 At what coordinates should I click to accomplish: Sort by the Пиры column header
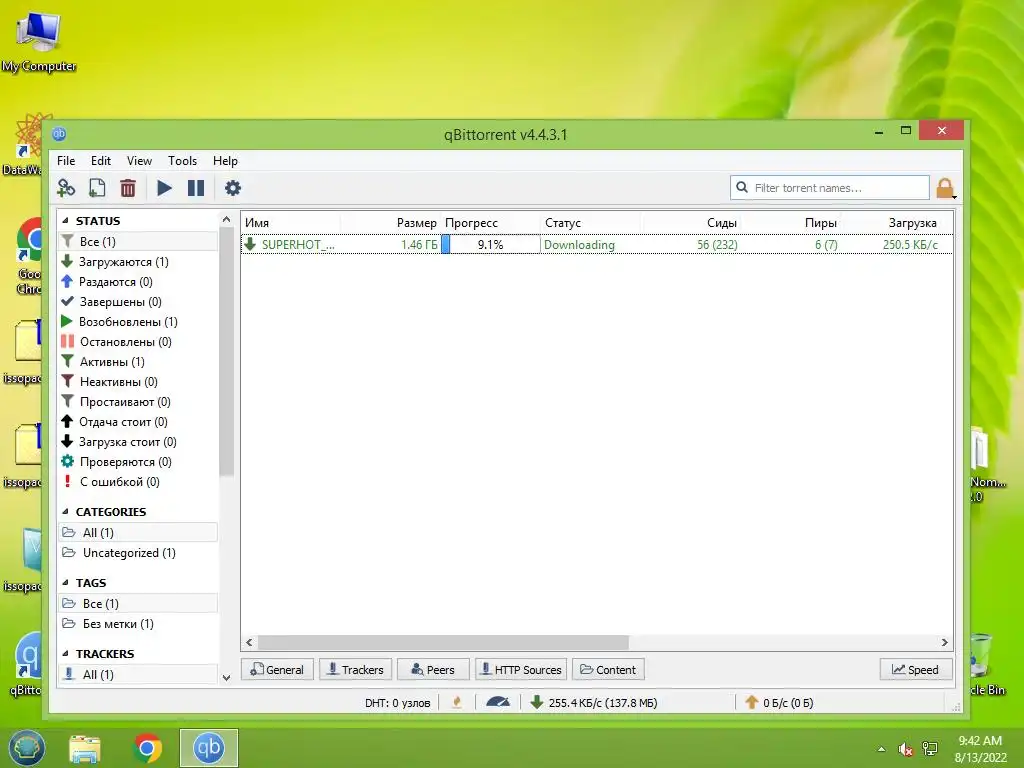792,223
